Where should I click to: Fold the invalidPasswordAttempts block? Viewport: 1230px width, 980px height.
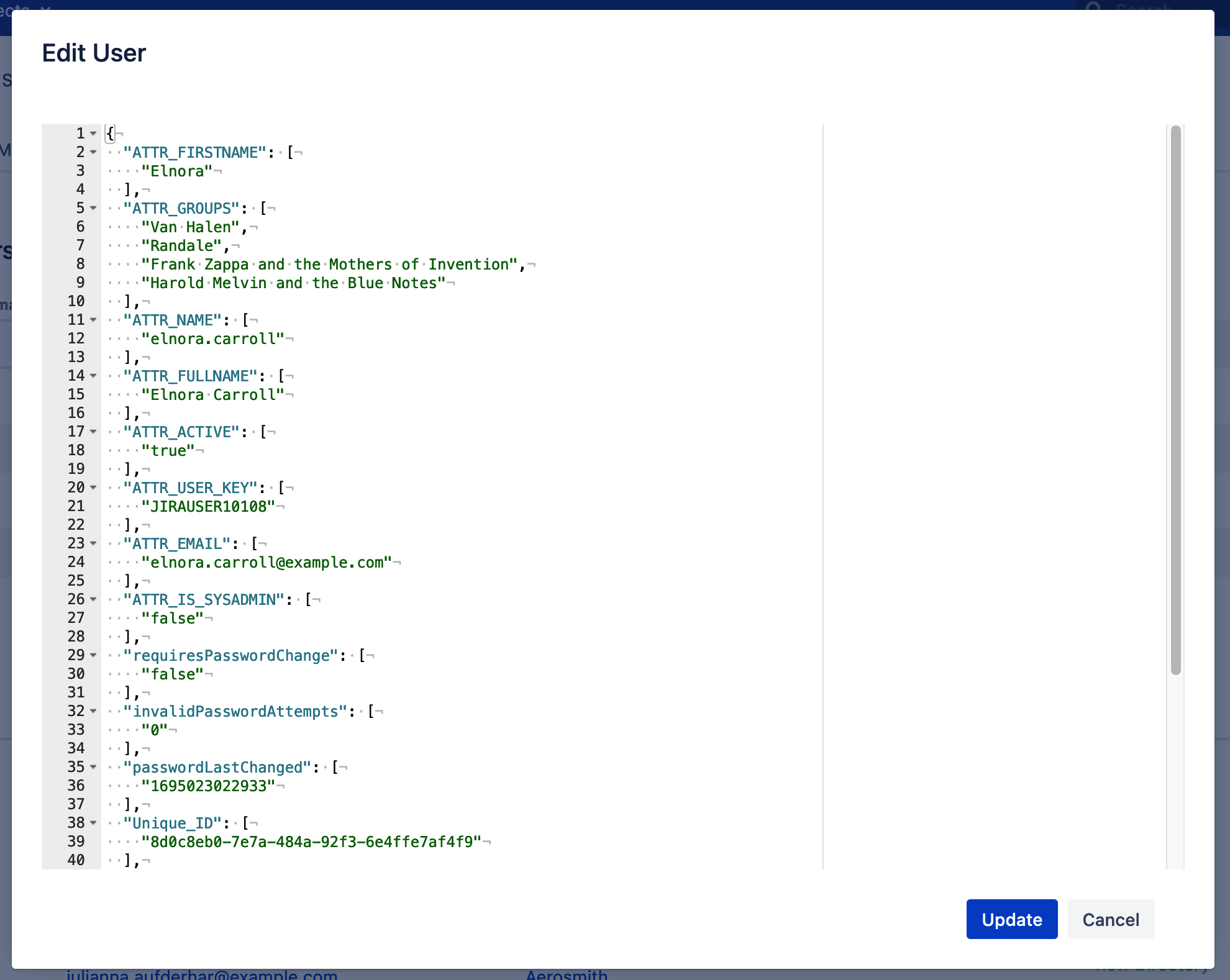click(x=93, y=711)
